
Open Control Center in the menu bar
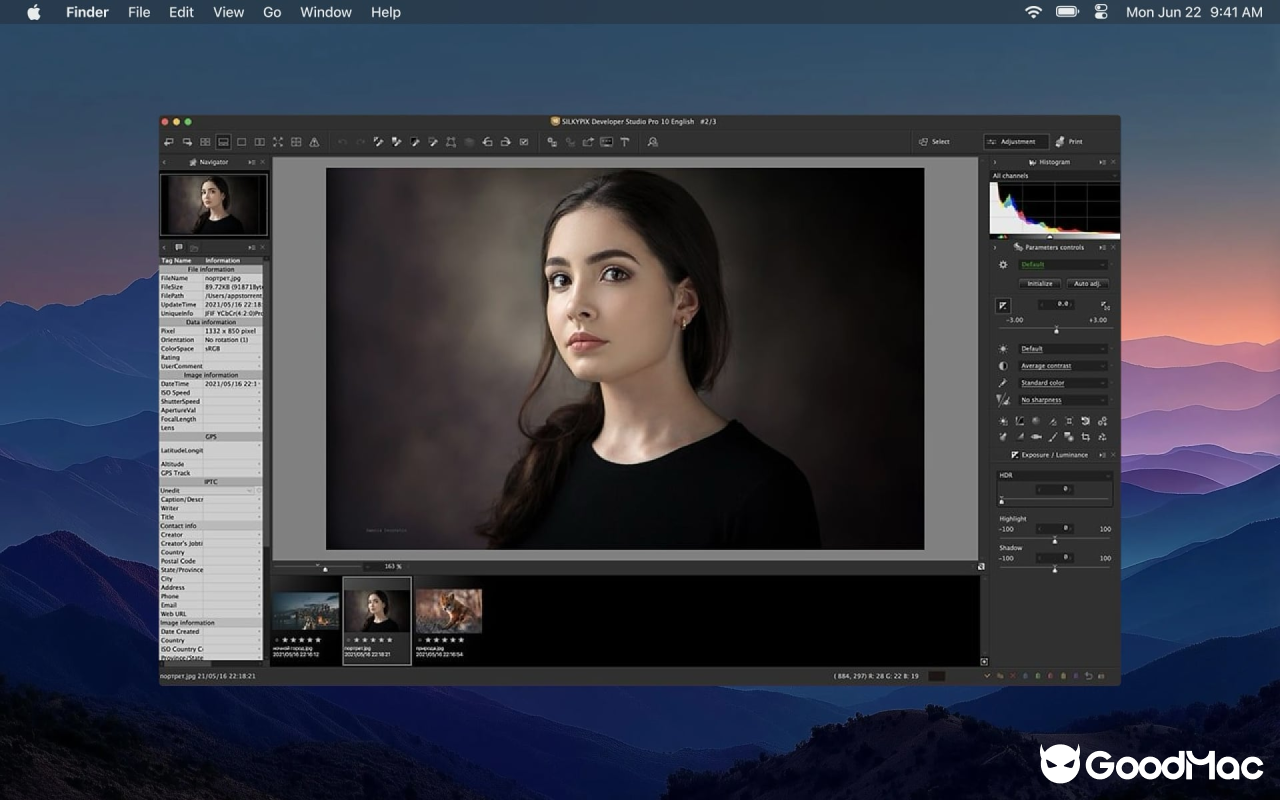(1101, 12)
